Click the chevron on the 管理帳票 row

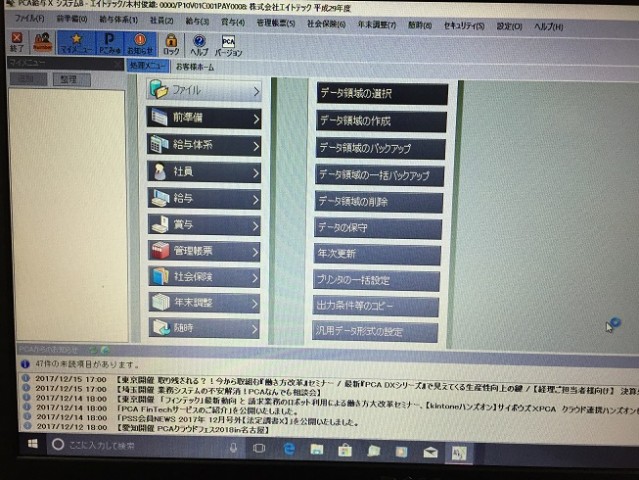(255, 253)
